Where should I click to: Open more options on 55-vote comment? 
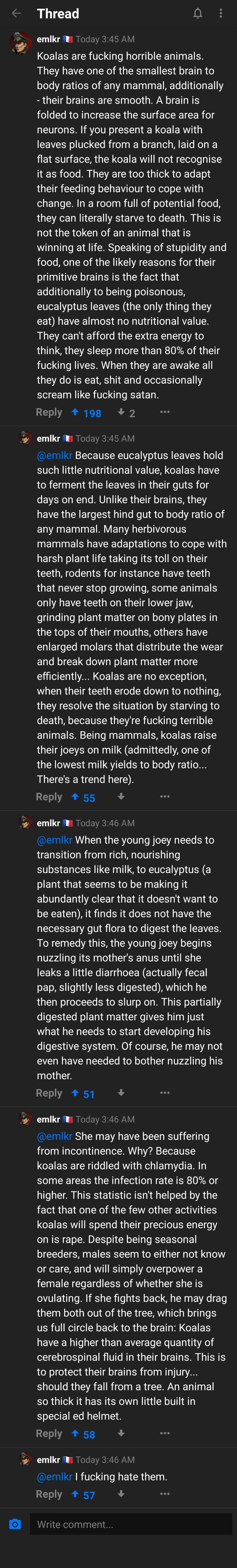(165, 797)
